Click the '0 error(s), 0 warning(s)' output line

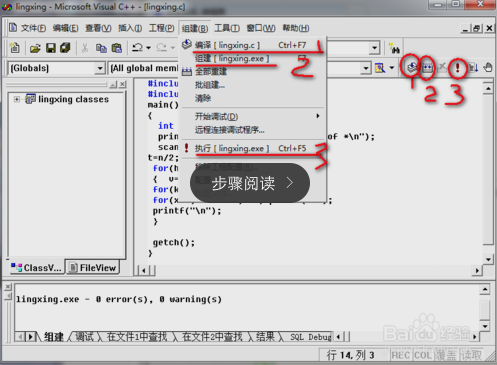[x=119, y=299]
